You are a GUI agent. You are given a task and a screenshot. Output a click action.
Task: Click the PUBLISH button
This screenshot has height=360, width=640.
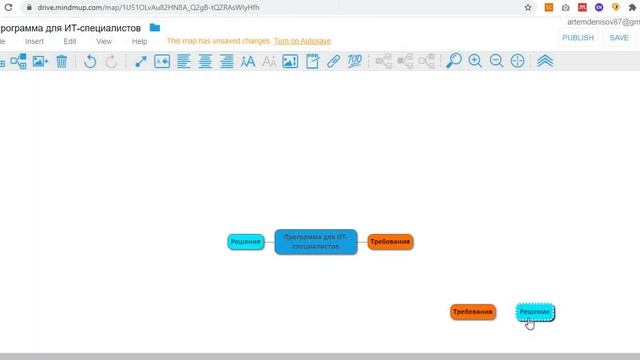[x=578, y=38]
